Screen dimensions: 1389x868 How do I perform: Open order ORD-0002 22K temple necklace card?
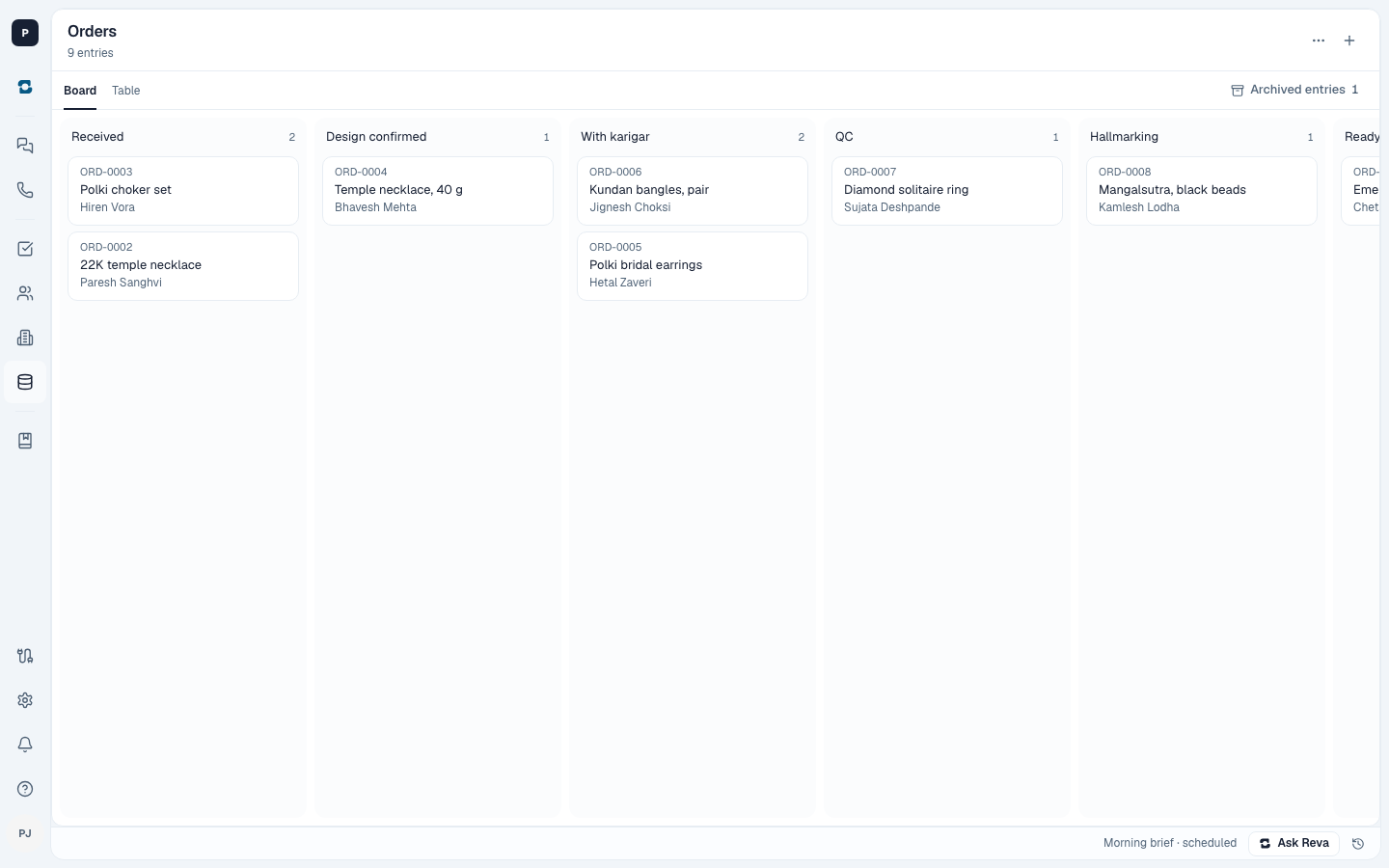click(183, 266)
